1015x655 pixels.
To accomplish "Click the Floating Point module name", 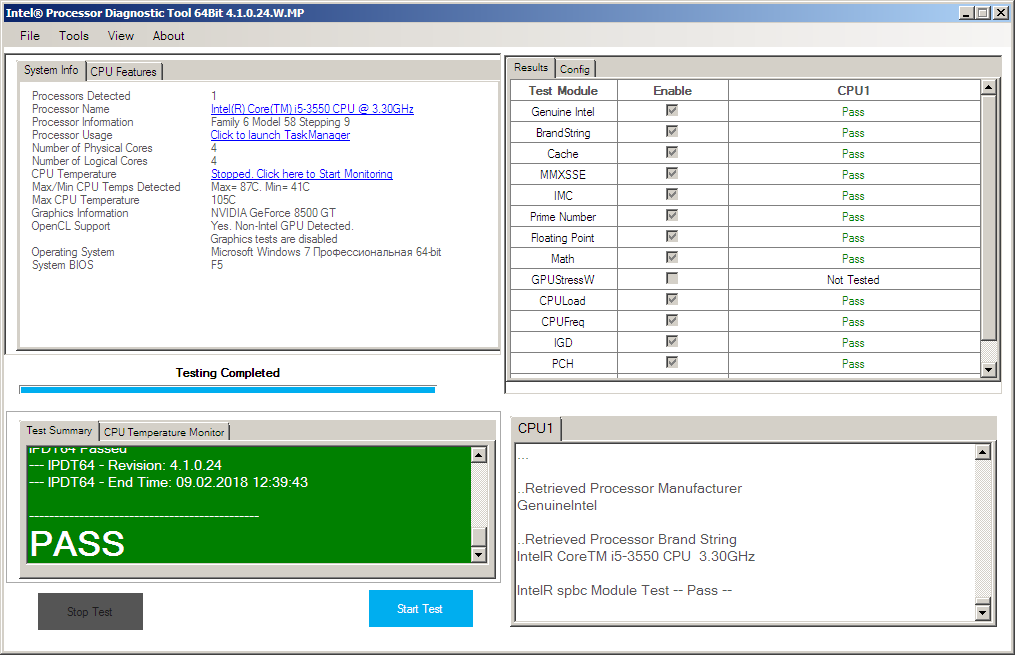I will 563,238.
